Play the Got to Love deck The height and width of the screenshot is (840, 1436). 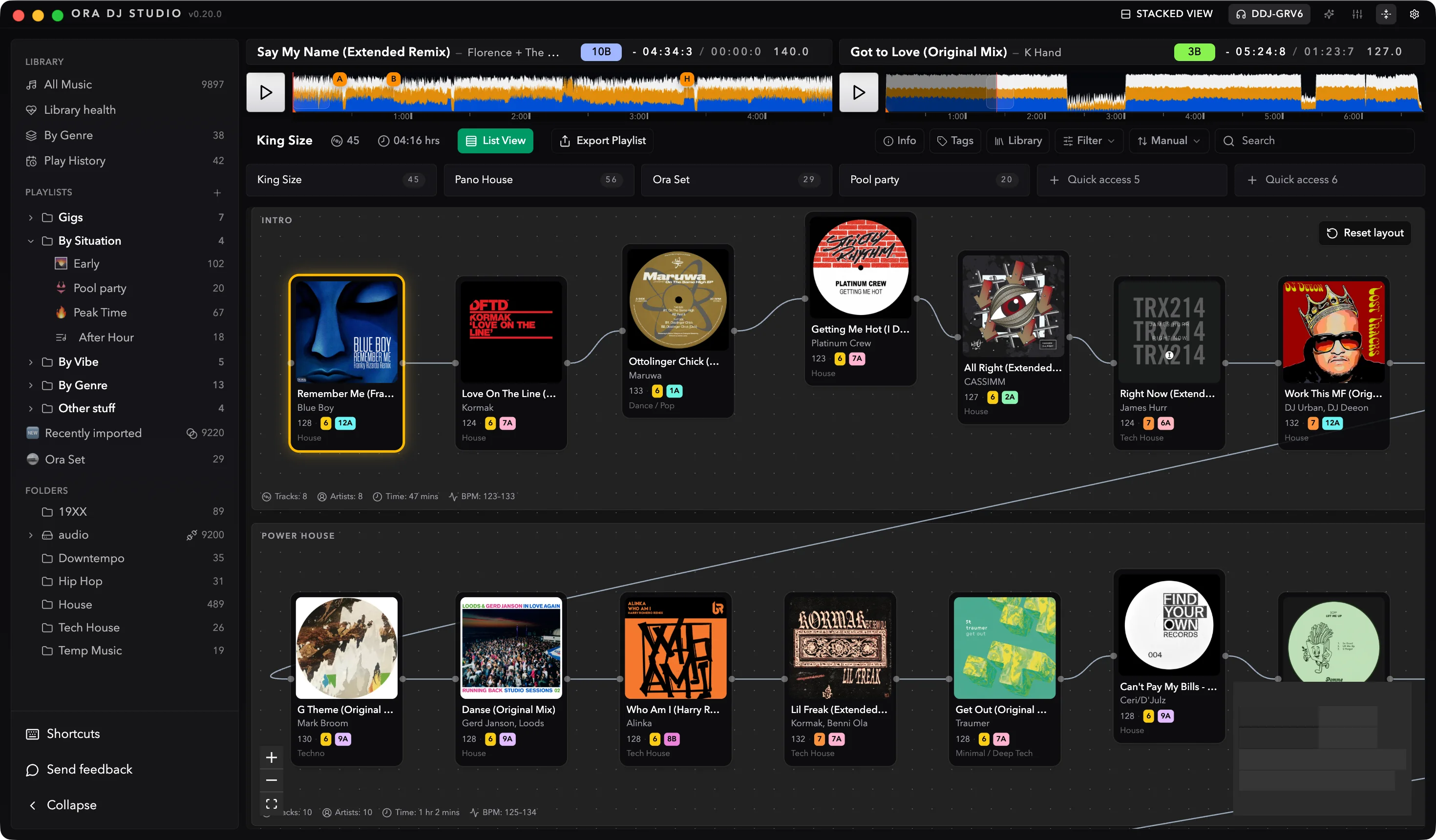[x=859, y=92]
